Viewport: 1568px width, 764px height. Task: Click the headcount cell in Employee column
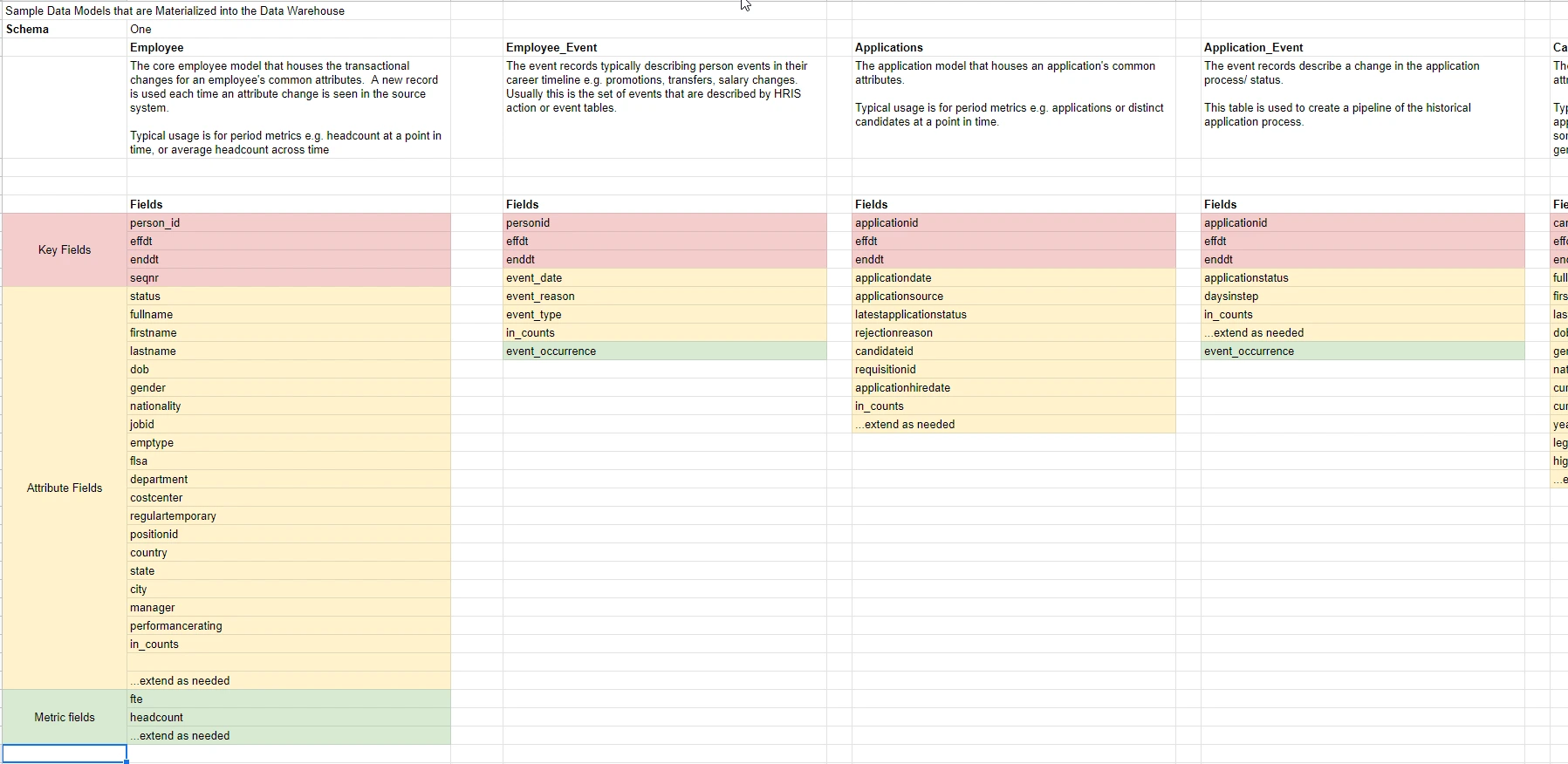click(289, 717)
